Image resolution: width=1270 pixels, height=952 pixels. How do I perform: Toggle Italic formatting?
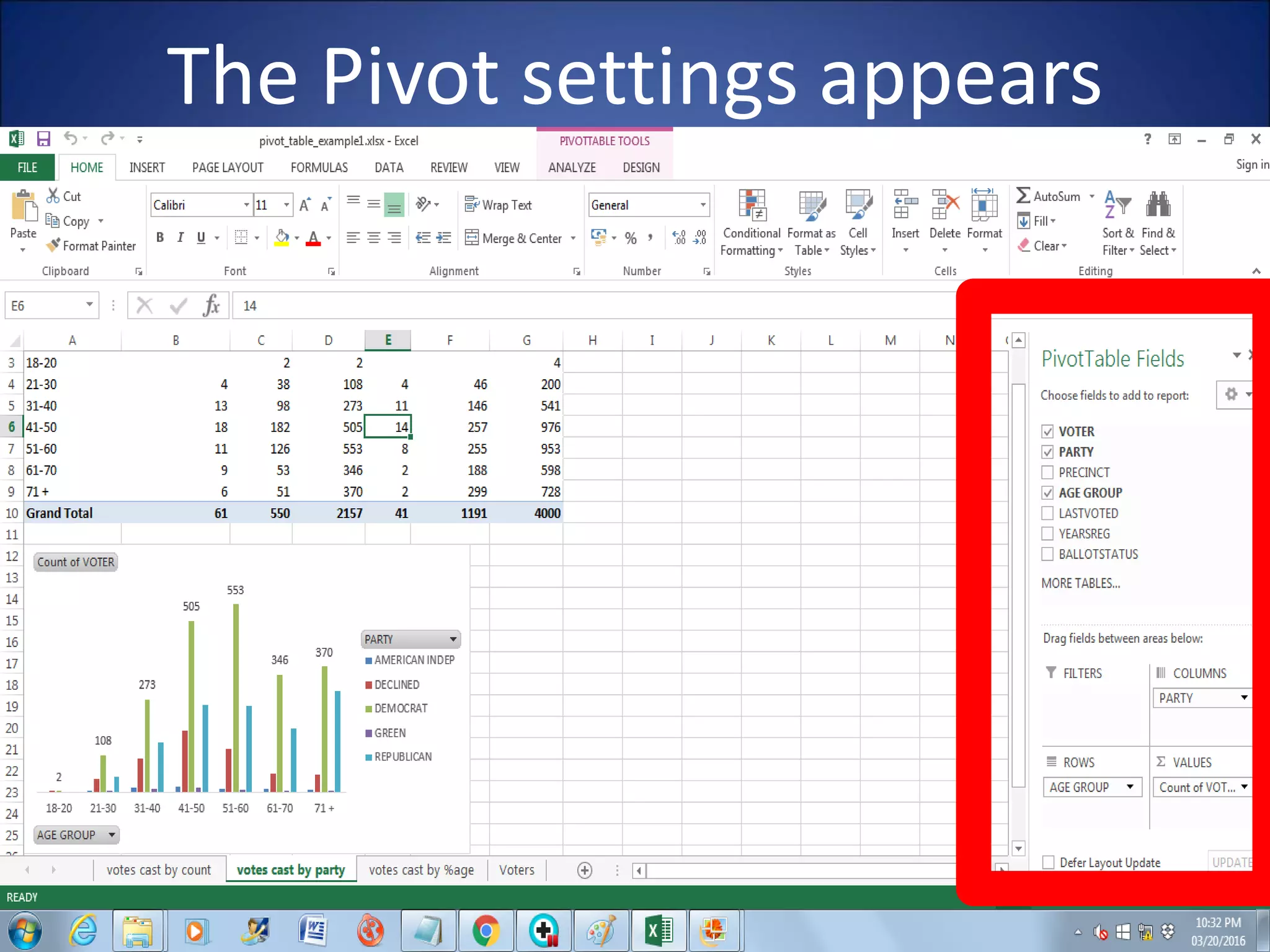coord(180,237)
